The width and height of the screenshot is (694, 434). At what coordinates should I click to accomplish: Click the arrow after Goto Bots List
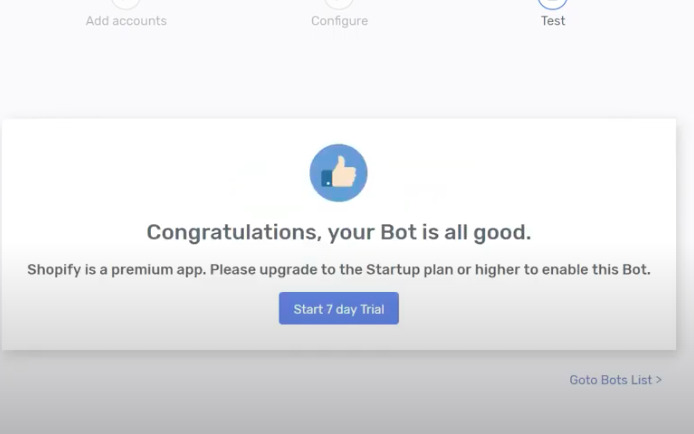(x=658, y=380)
